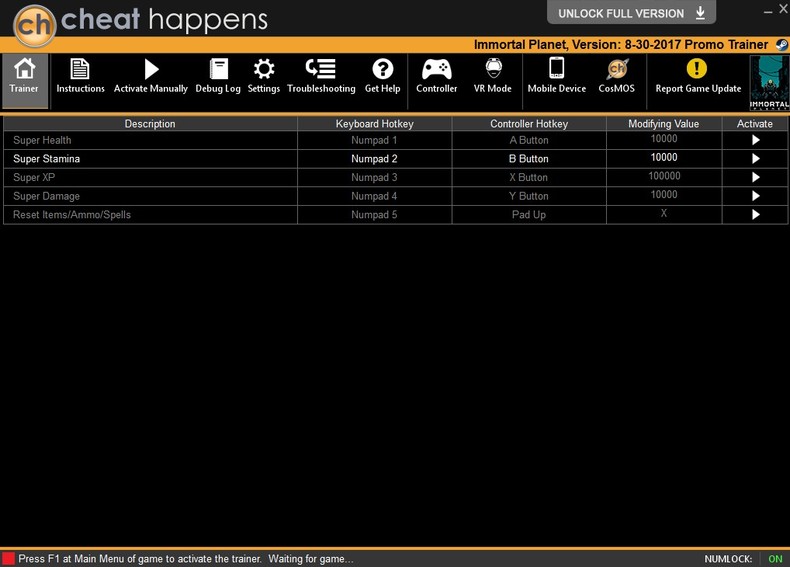Click the Numpad 3 hotkey cell

coord(374,177)
